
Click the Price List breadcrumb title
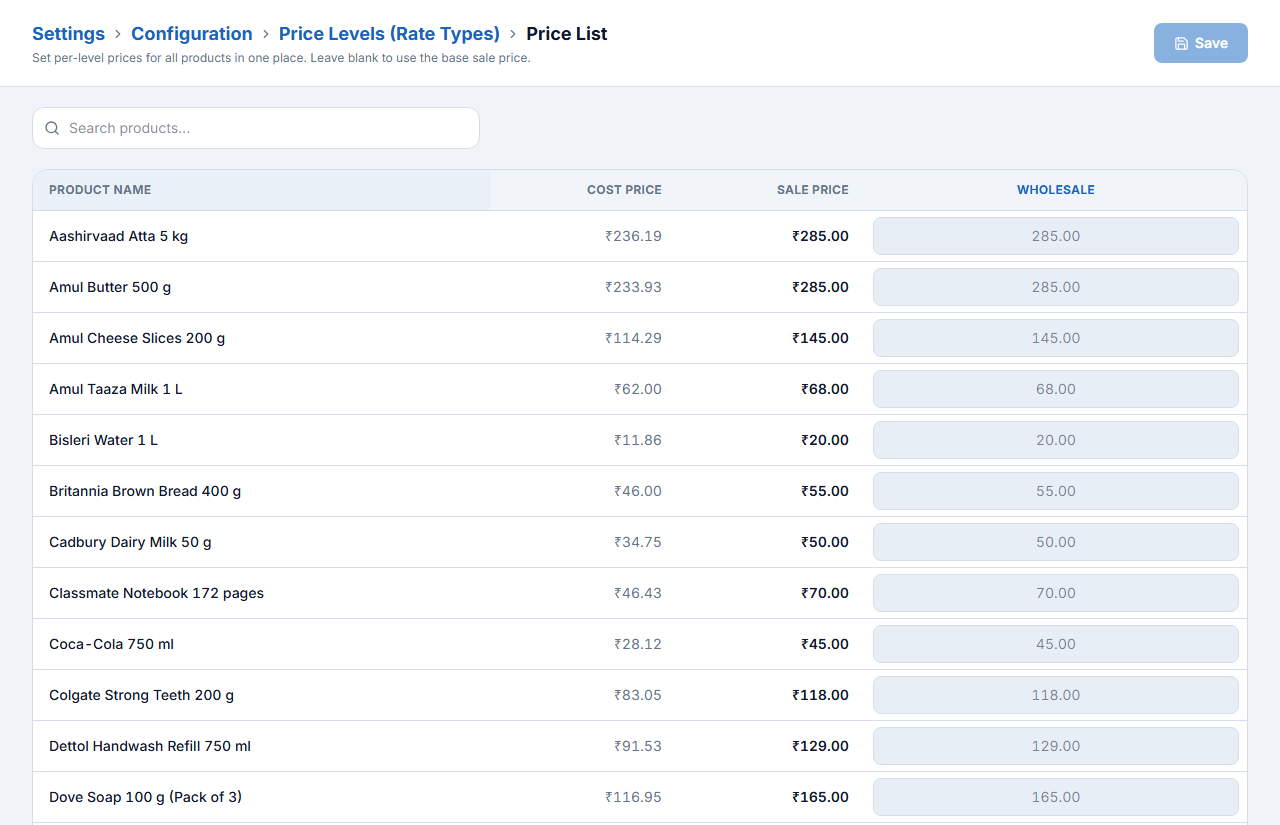tap(567, 34)
